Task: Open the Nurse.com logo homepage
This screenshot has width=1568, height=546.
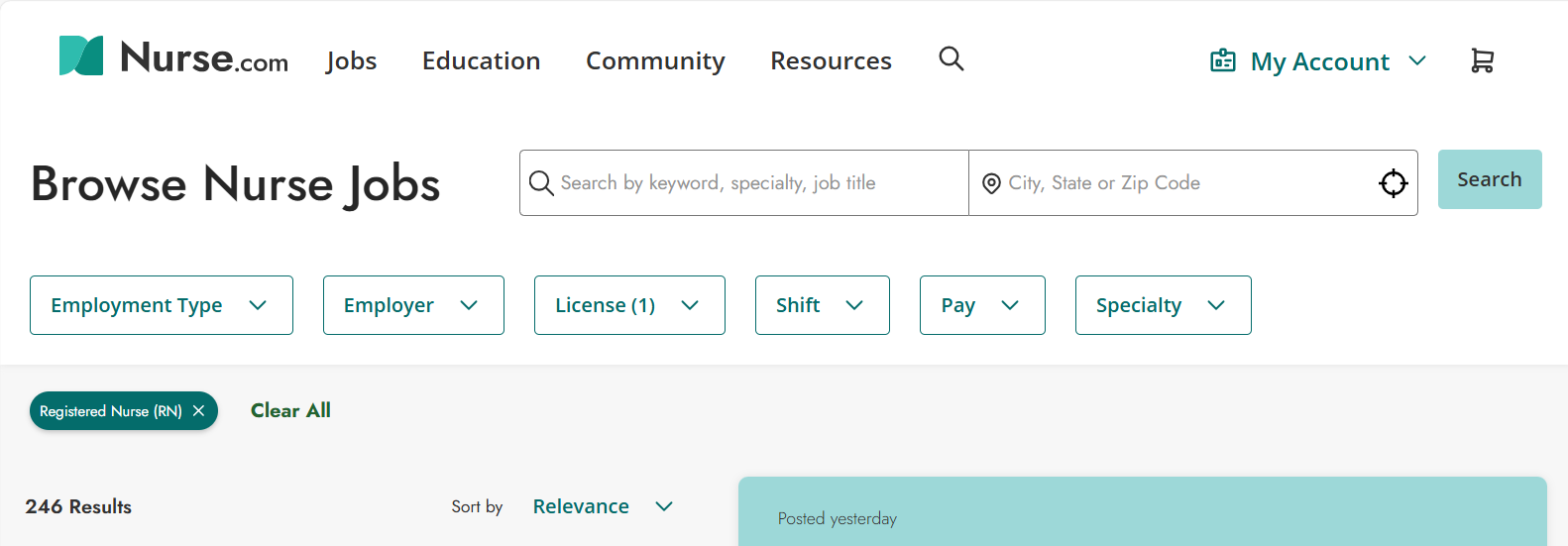Action: tap(173, 56)
